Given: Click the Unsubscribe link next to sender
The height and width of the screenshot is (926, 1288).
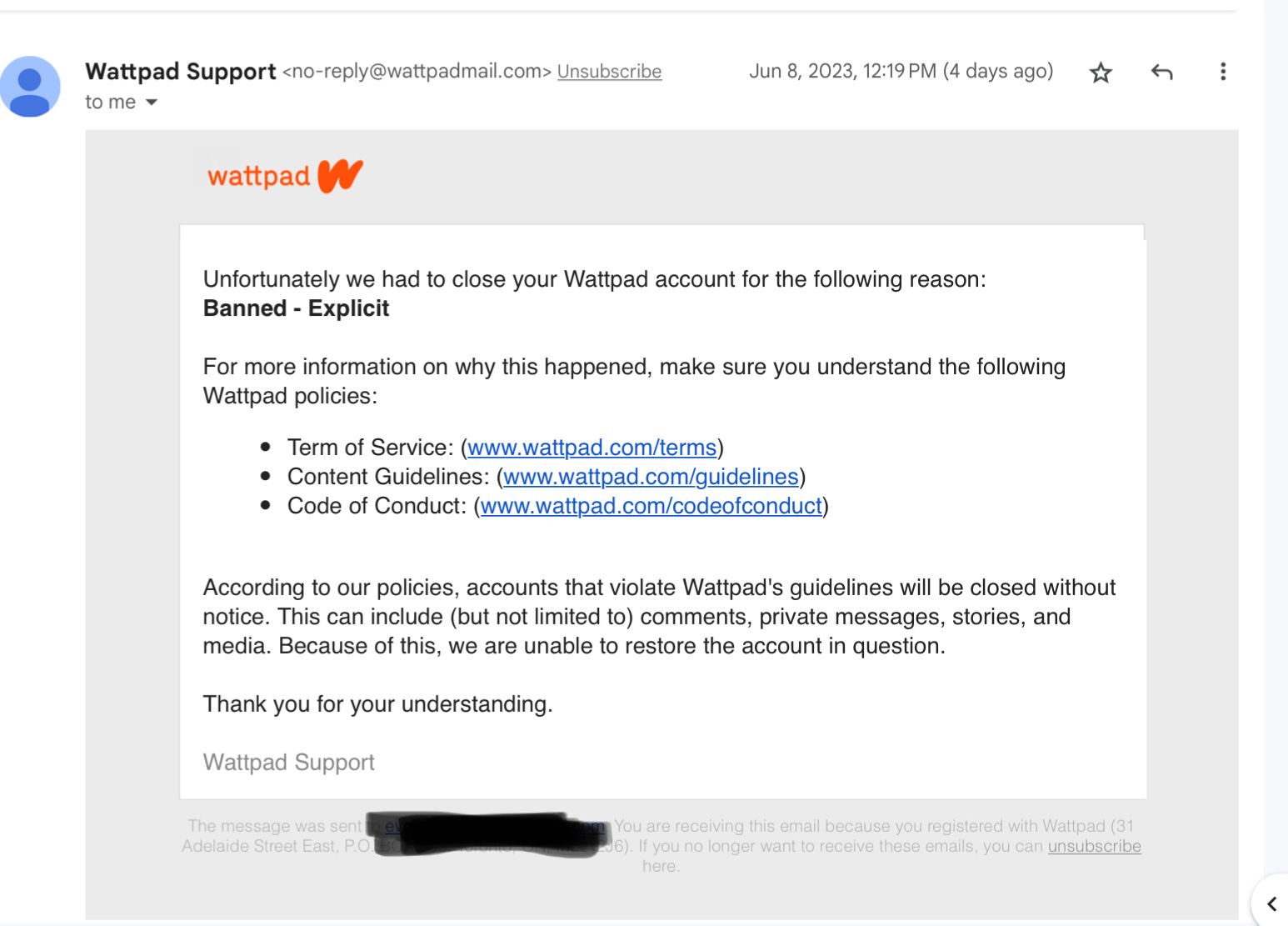Looking at the screenshot, I should (609, 72).
